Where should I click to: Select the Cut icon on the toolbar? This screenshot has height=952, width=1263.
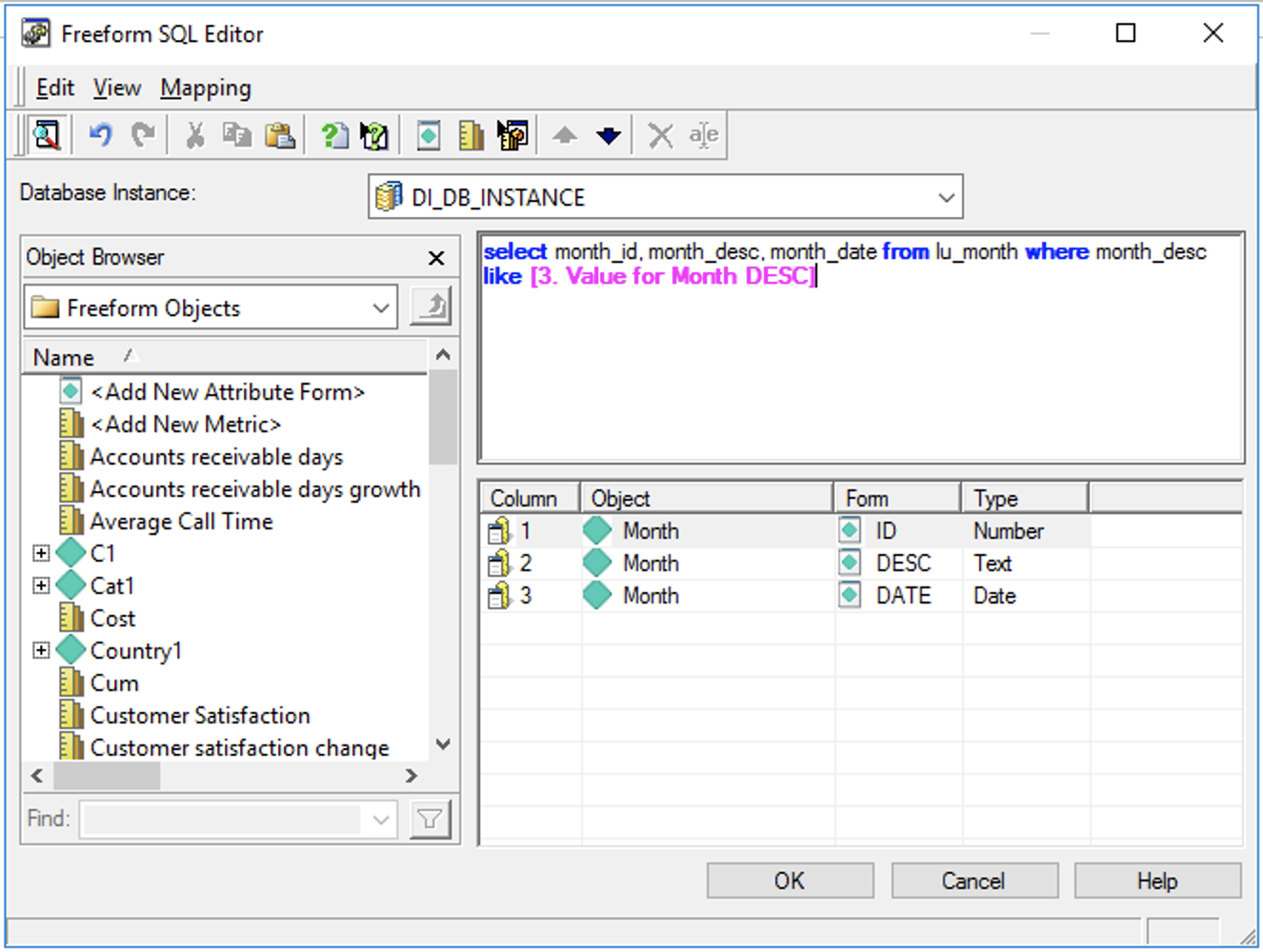coord(194,134)
